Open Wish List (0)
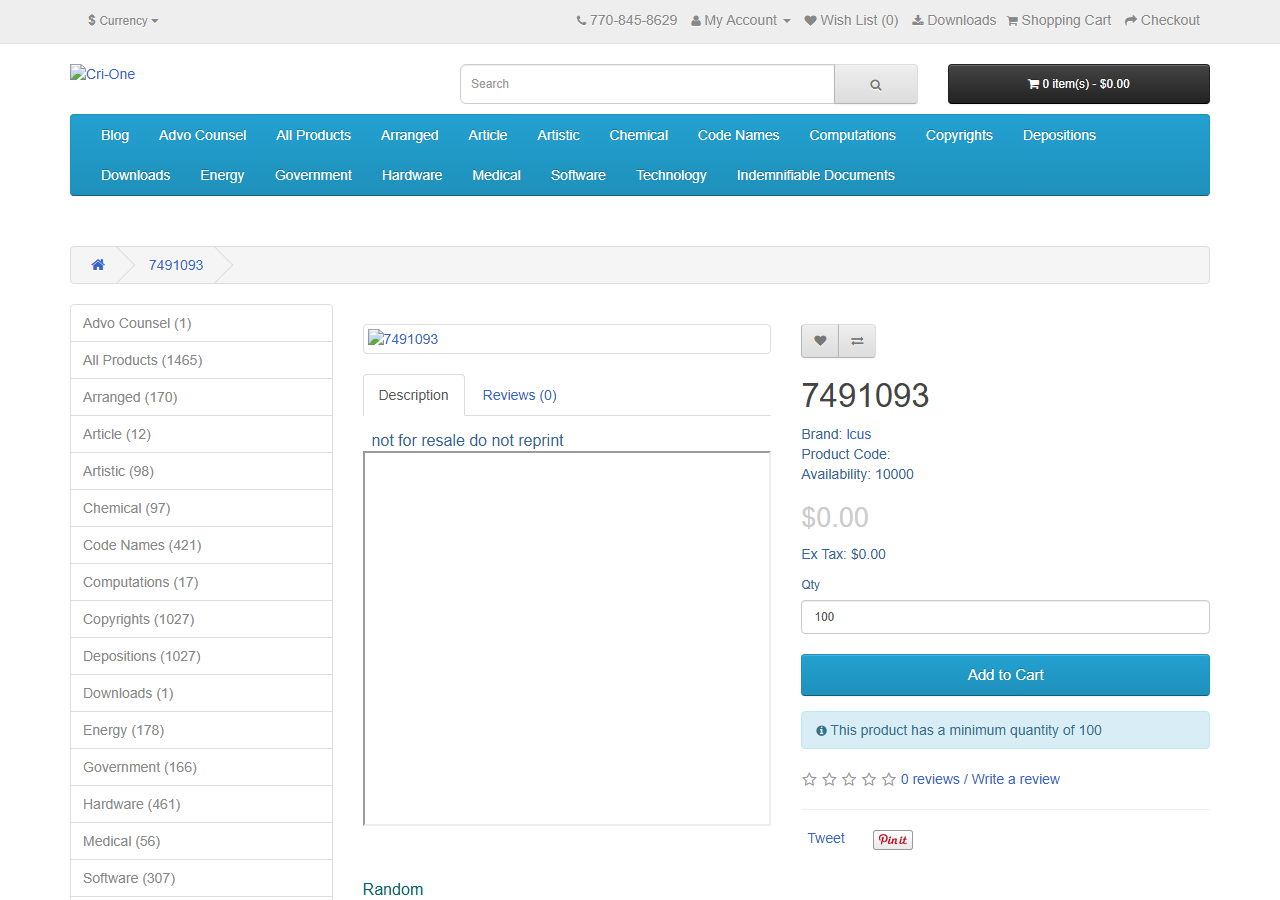 [852, 20]
